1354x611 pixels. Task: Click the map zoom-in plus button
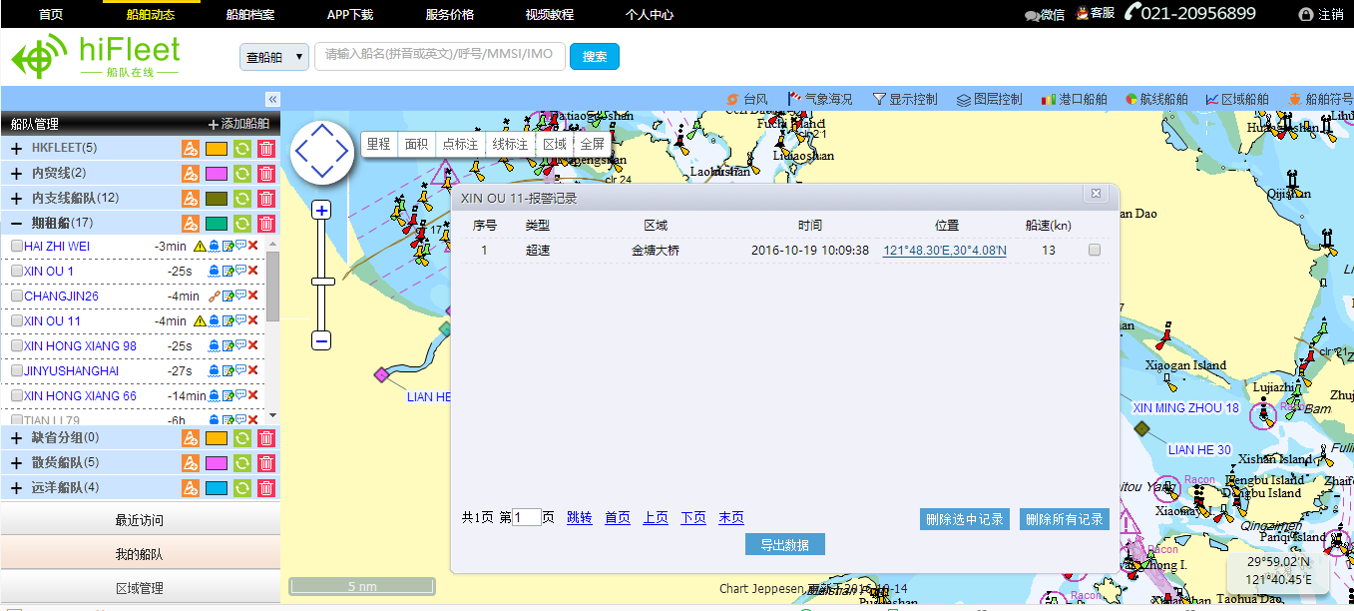[321, 210]
